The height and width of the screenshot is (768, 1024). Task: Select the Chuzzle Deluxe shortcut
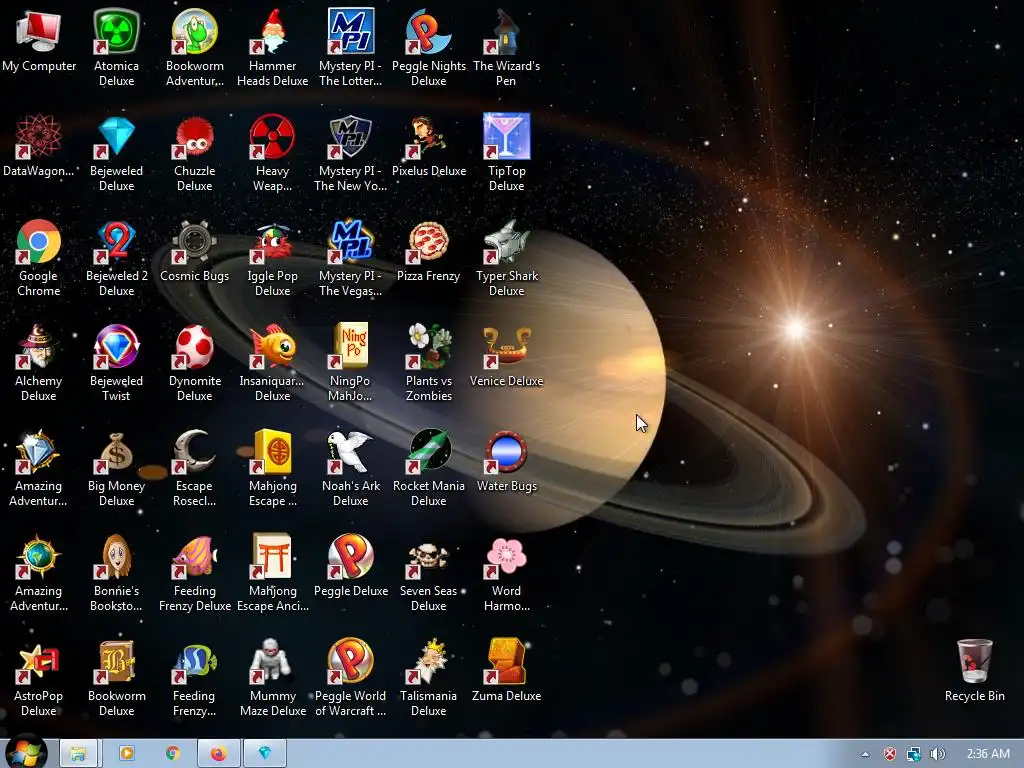(x=195, y=136)
